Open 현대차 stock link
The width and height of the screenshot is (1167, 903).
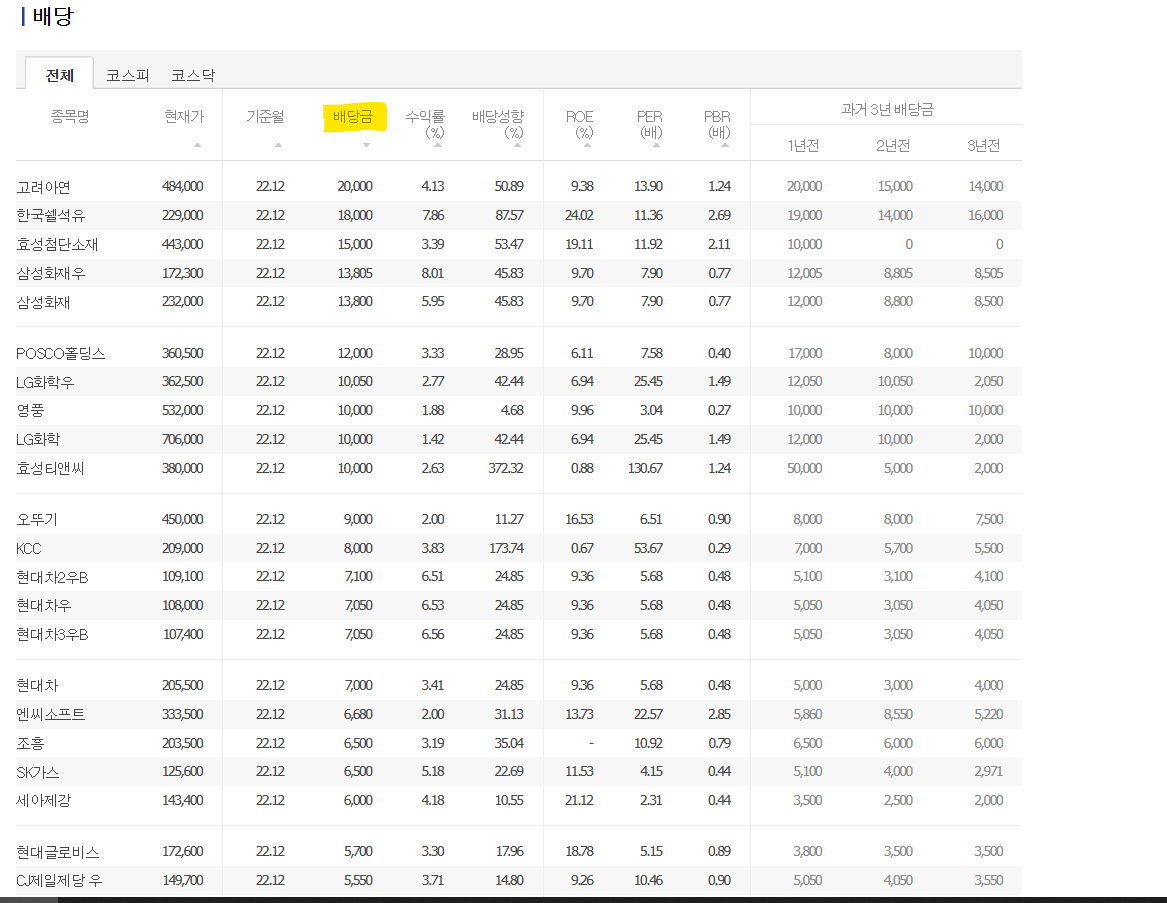click(x=37, y=686)
